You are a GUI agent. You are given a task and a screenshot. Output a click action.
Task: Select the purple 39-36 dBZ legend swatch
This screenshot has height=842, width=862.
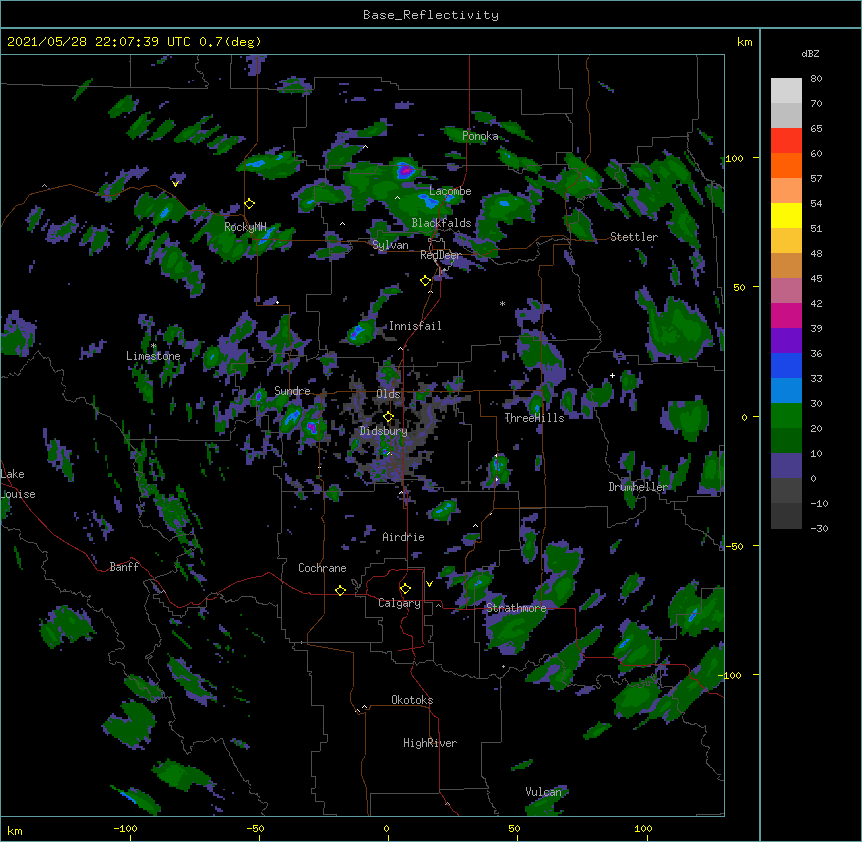click(786, 341)
